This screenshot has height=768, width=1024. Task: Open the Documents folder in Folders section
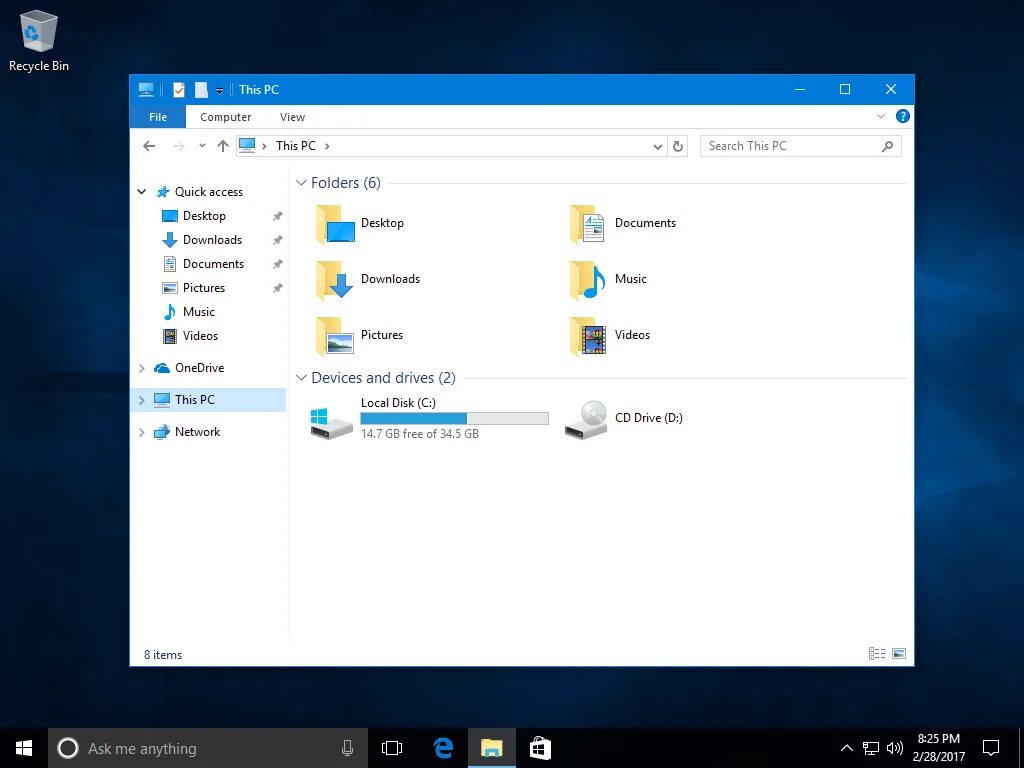623,223
